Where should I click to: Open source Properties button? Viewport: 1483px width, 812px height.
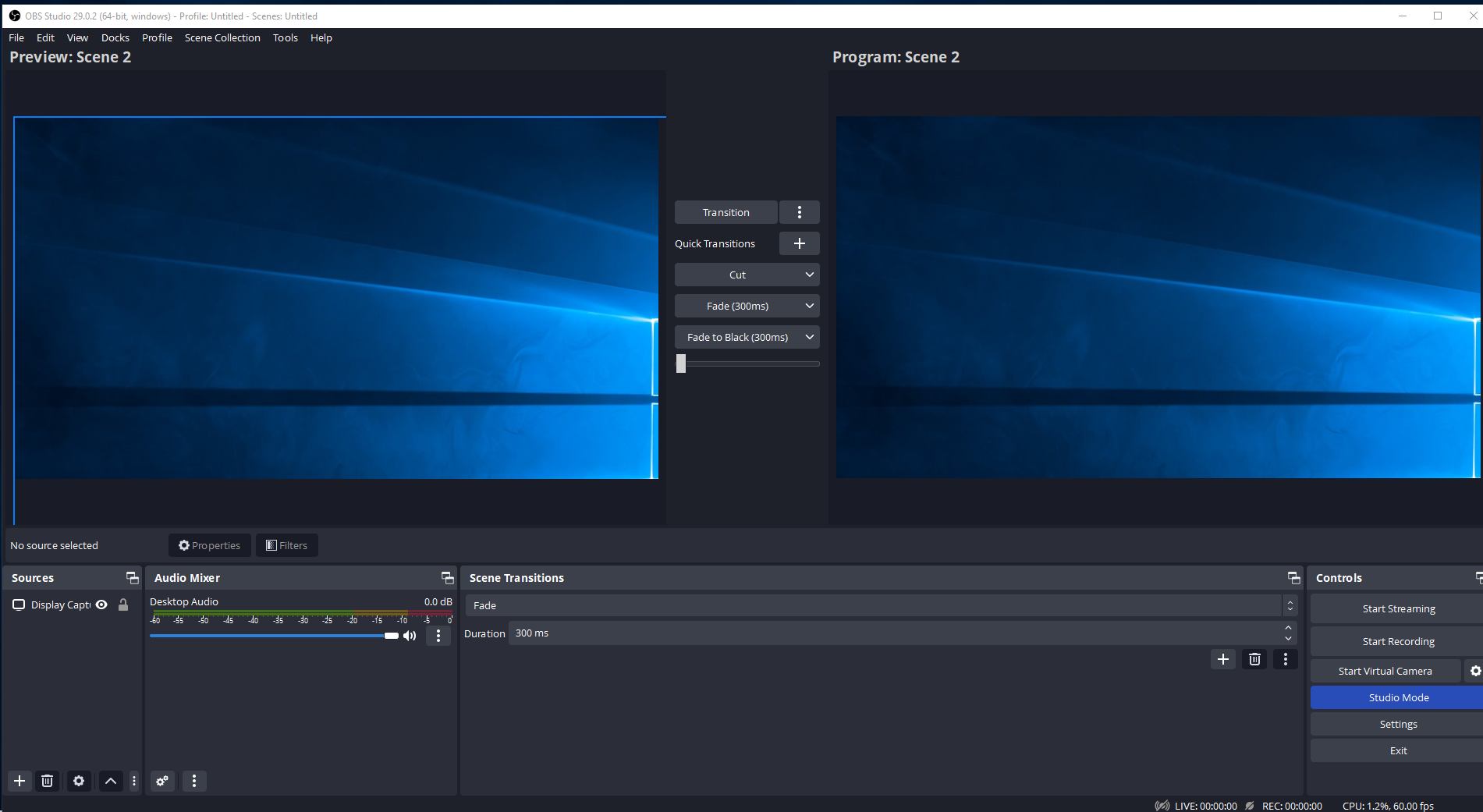coord(210,545)
